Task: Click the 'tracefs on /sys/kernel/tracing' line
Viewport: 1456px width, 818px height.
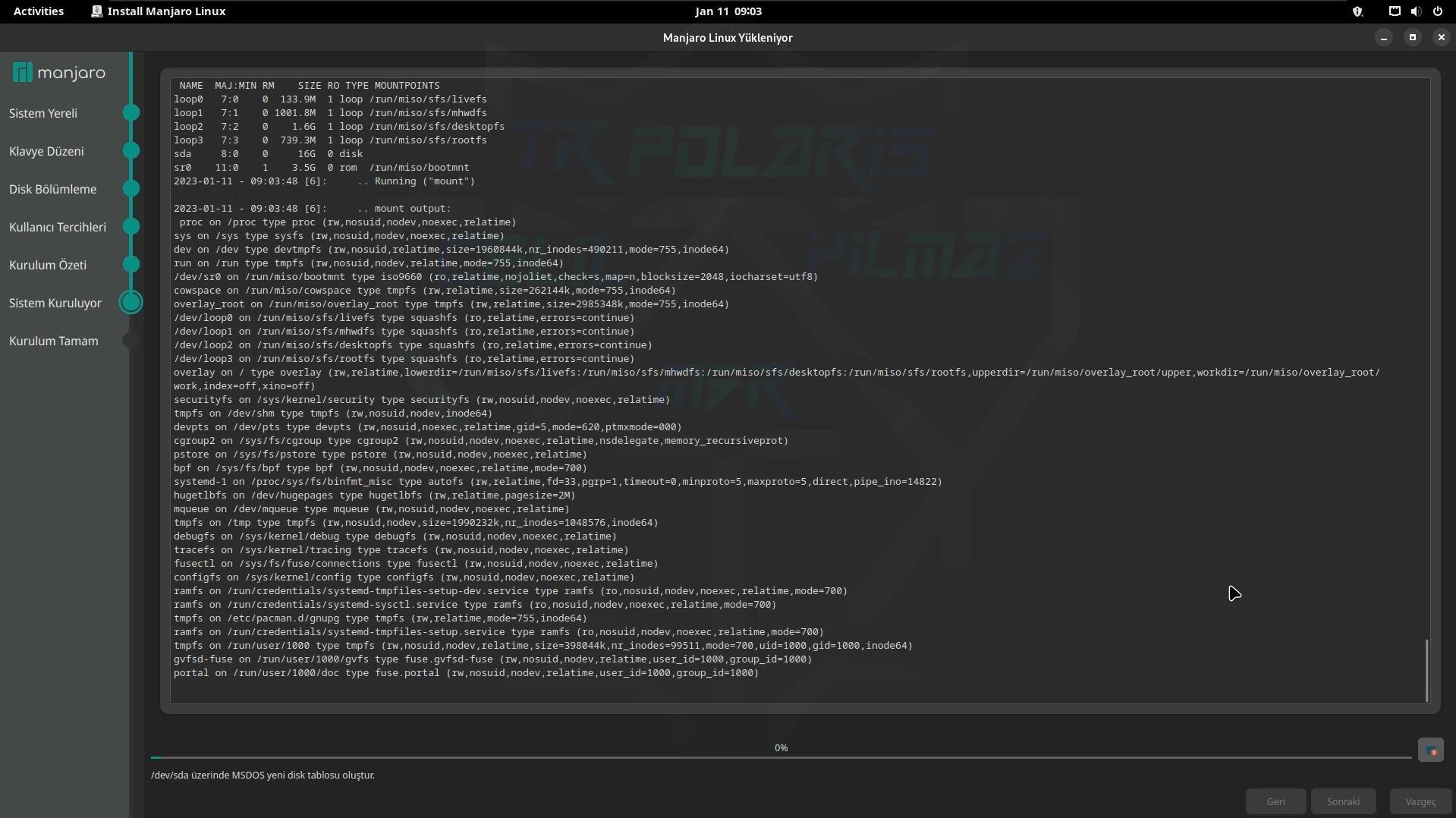Action: point(401,550)
